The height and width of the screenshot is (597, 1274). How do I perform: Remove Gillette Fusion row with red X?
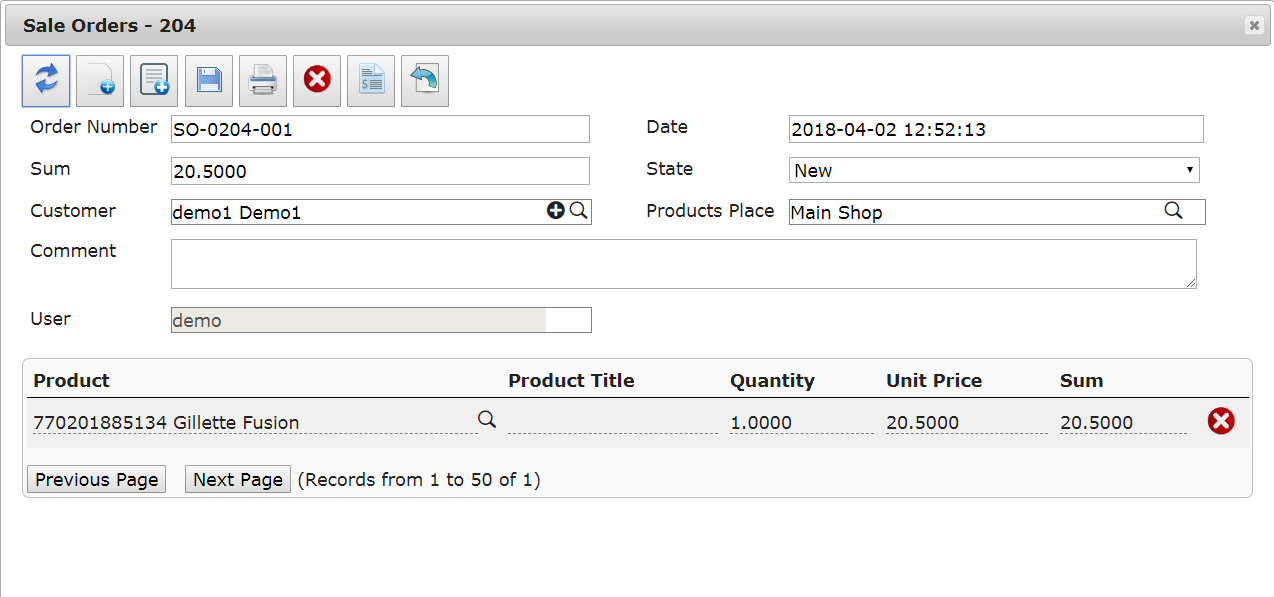coord(1221,421)
